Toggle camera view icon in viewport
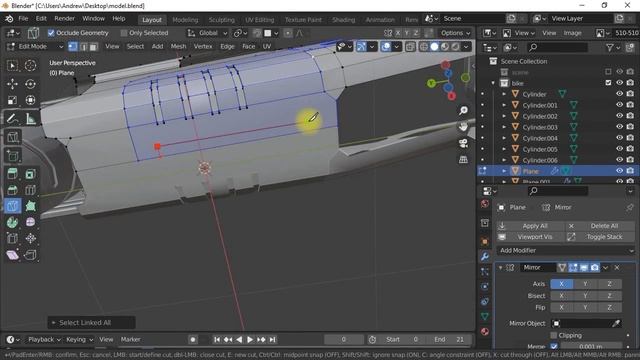The width and height of the screenshot is (640, 360). pyautogui.click(x=463, y=143)
